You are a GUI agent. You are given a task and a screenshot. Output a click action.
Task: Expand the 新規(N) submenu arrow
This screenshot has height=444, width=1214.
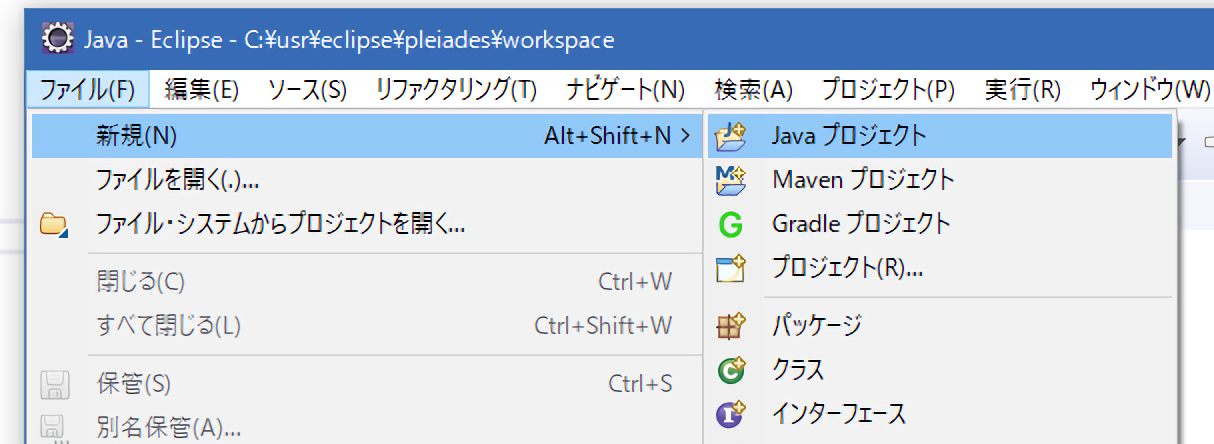[685, 136]
